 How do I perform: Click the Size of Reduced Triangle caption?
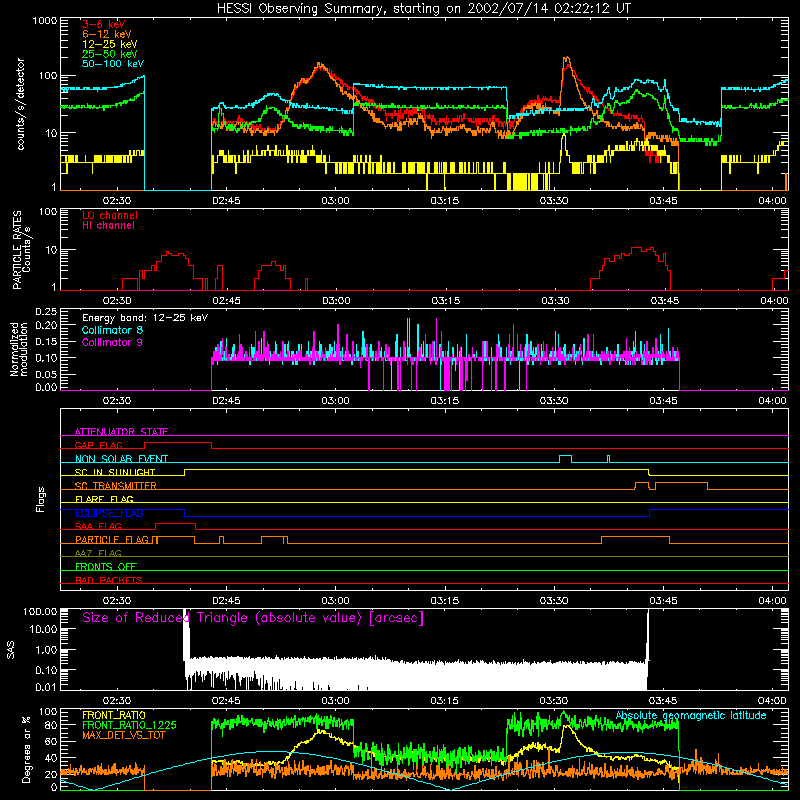[x=253, y=618]
